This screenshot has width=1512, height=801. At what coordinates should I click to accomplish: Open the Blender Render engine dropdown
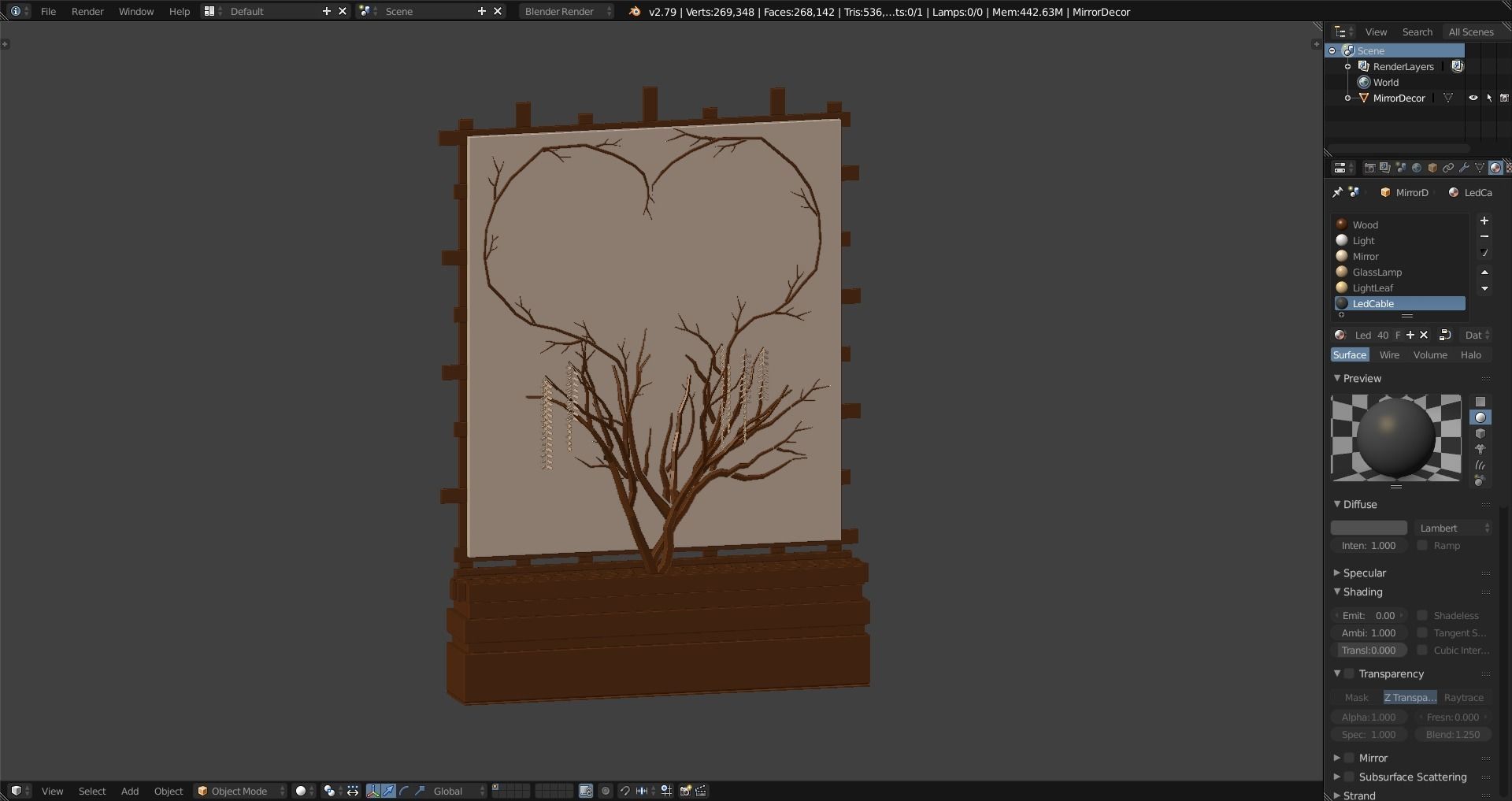tap(566, 11)
